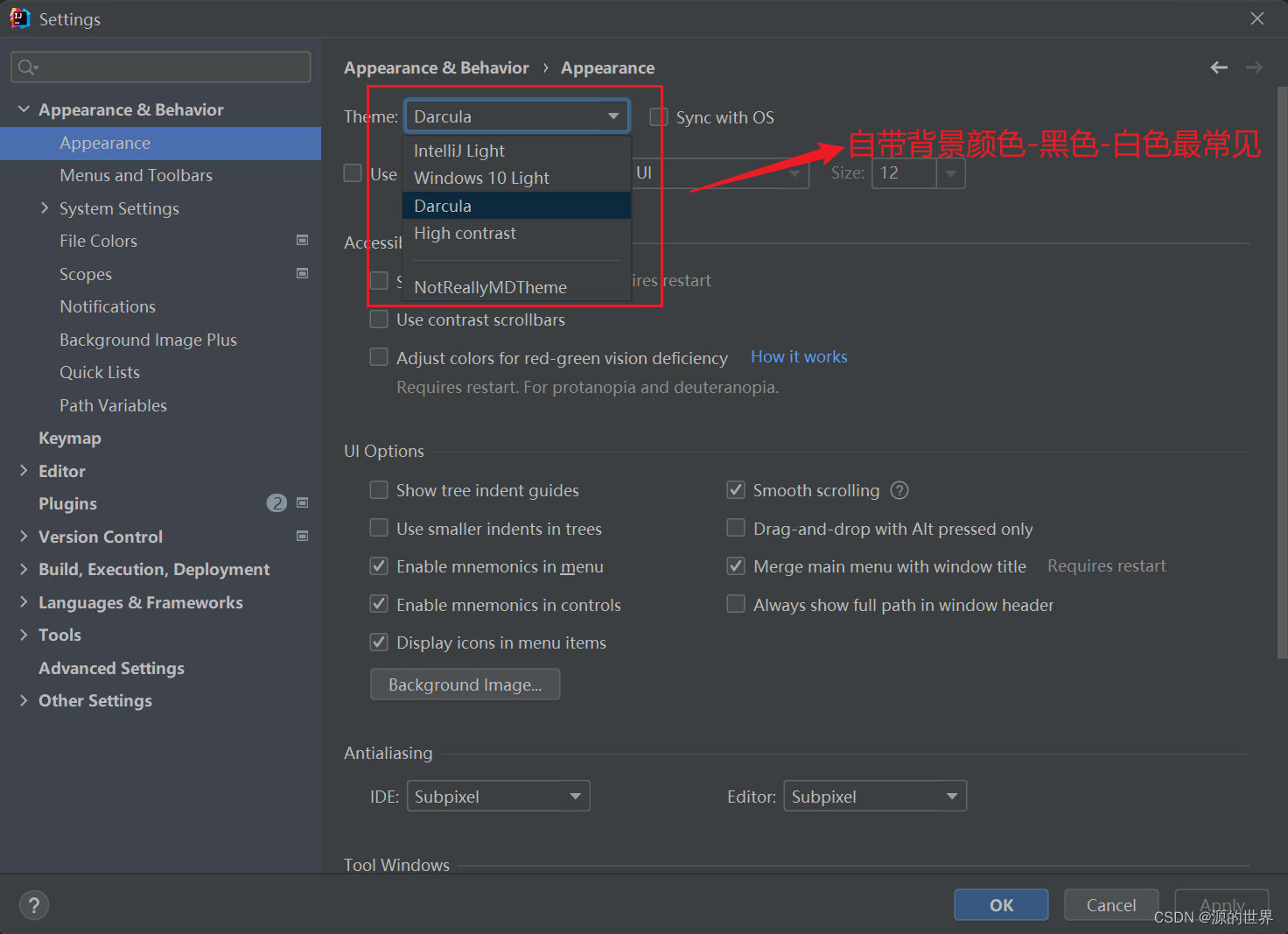Click the project-level icon beside Version Control
Image resolution: width=1288 pixels, height=934 pixels.
(303, 536)
